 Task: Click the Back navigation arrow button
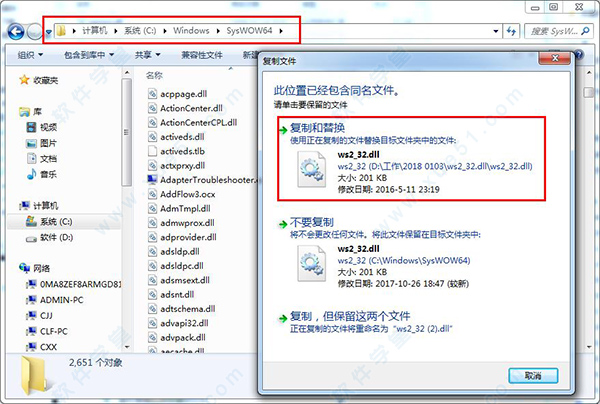point(16,31)
